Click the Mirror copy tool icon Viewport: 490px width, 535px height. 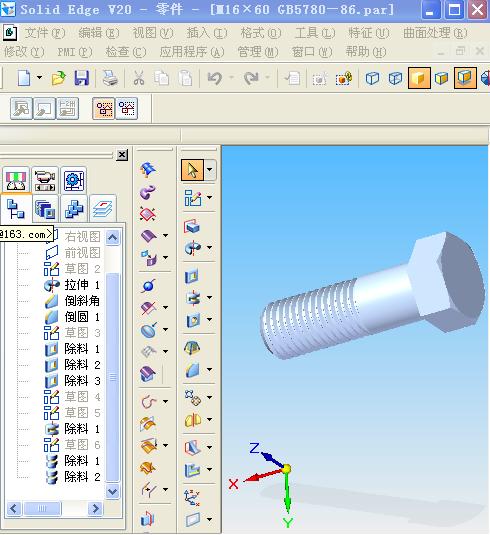coord(192,420)
